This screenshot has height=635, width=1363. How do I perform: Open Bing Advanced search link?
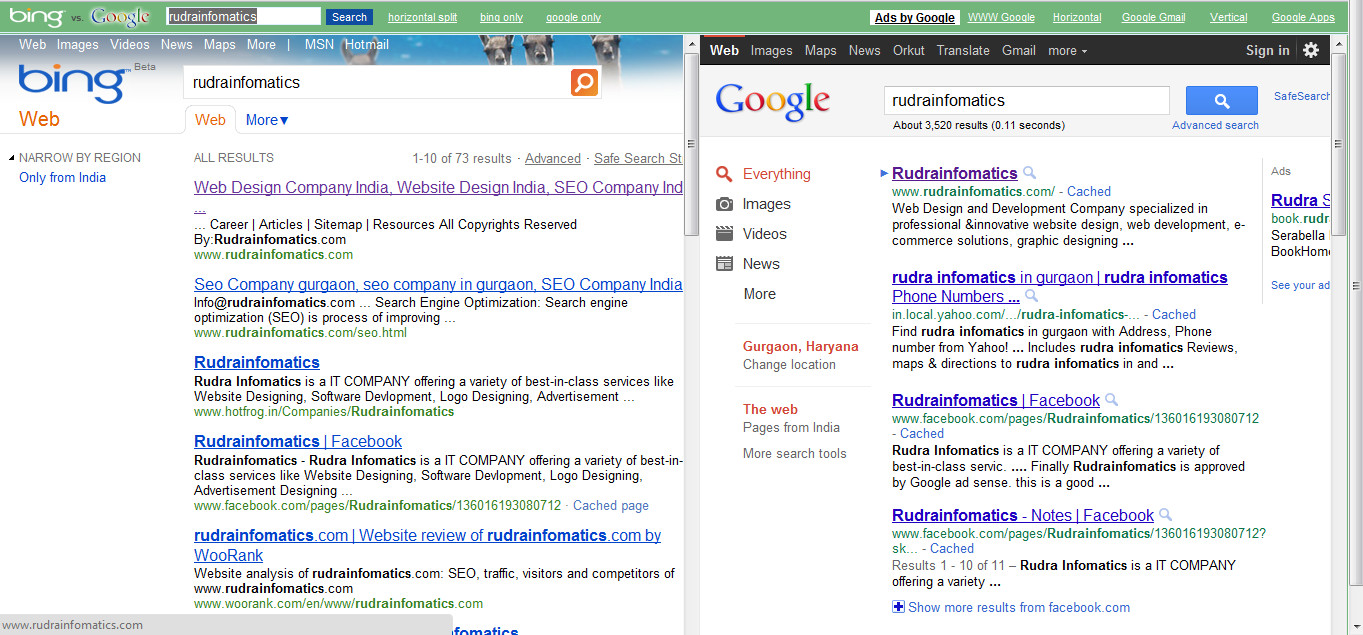click(553, 158)
